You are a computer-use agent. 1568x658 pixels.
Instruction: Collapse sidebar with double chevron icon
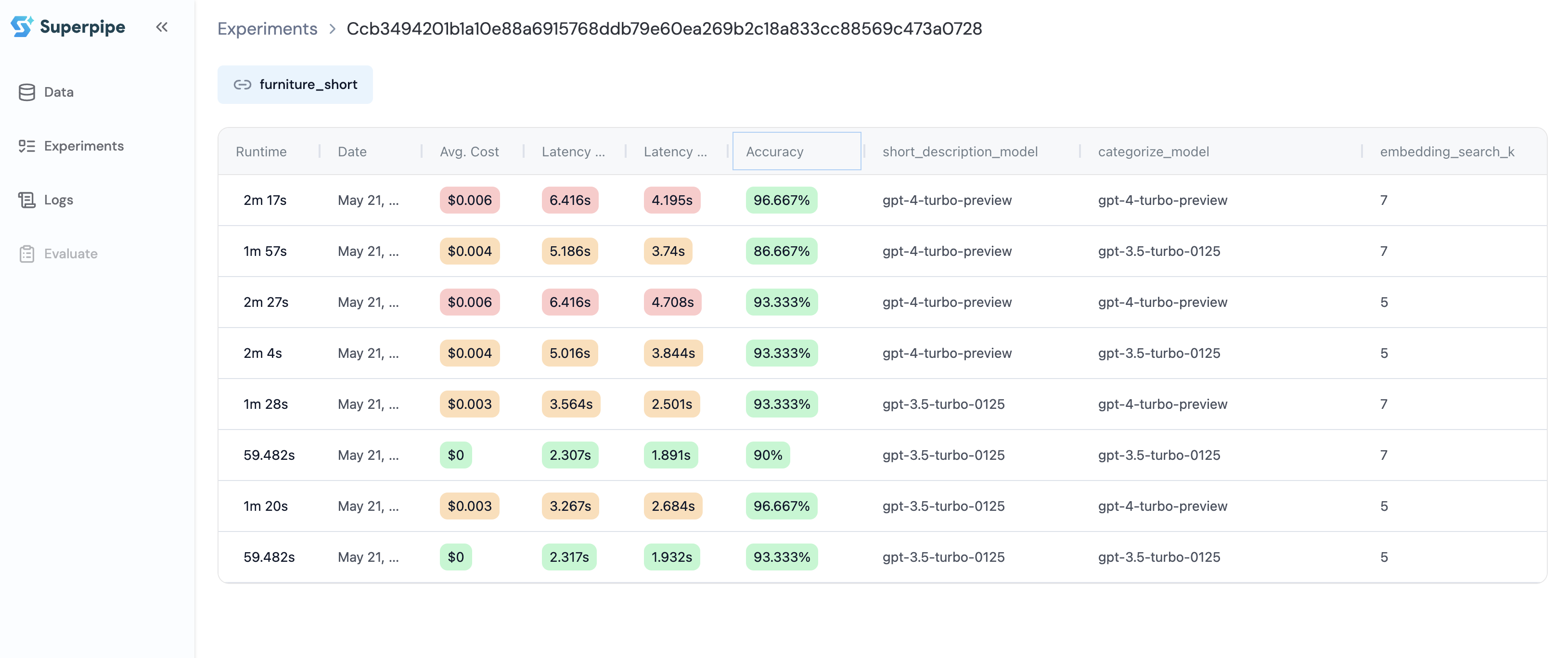pos(161,27)
